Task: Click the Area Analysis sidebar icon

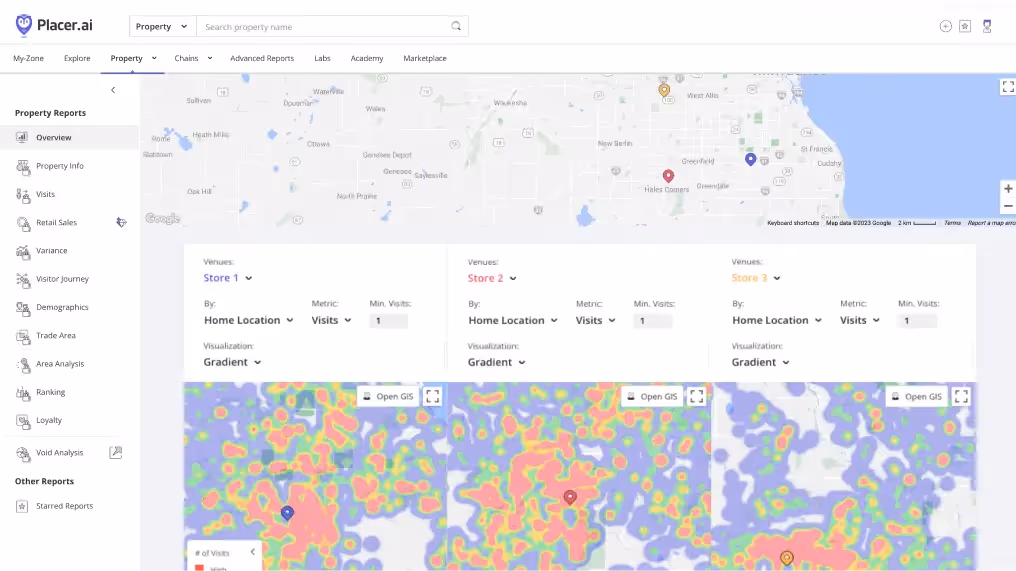Action: tap(23, 364)
